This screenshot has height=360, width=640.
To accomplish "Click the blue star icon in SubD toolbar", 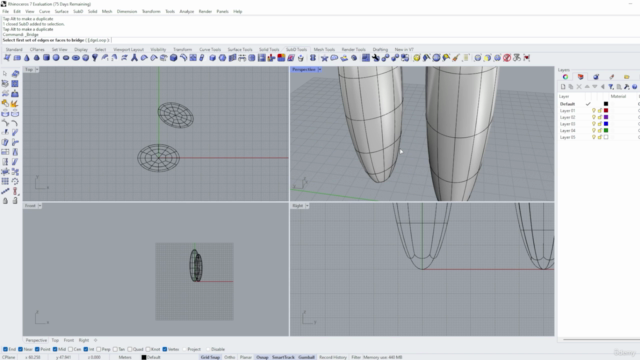I will tap(324, 58).
